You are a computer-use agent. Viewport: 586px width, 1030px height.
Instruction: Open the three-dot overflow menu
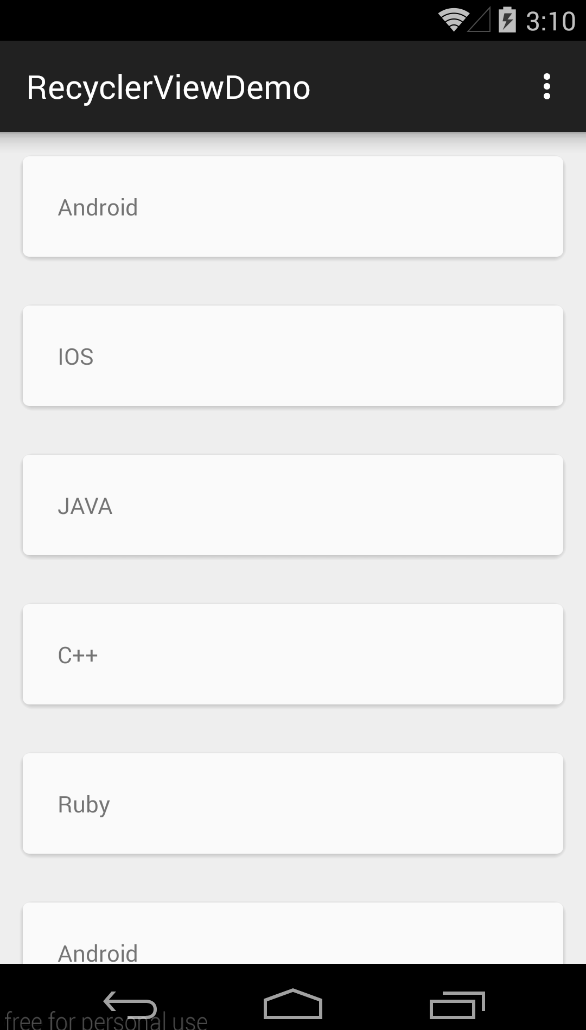(x=546, y=87)
